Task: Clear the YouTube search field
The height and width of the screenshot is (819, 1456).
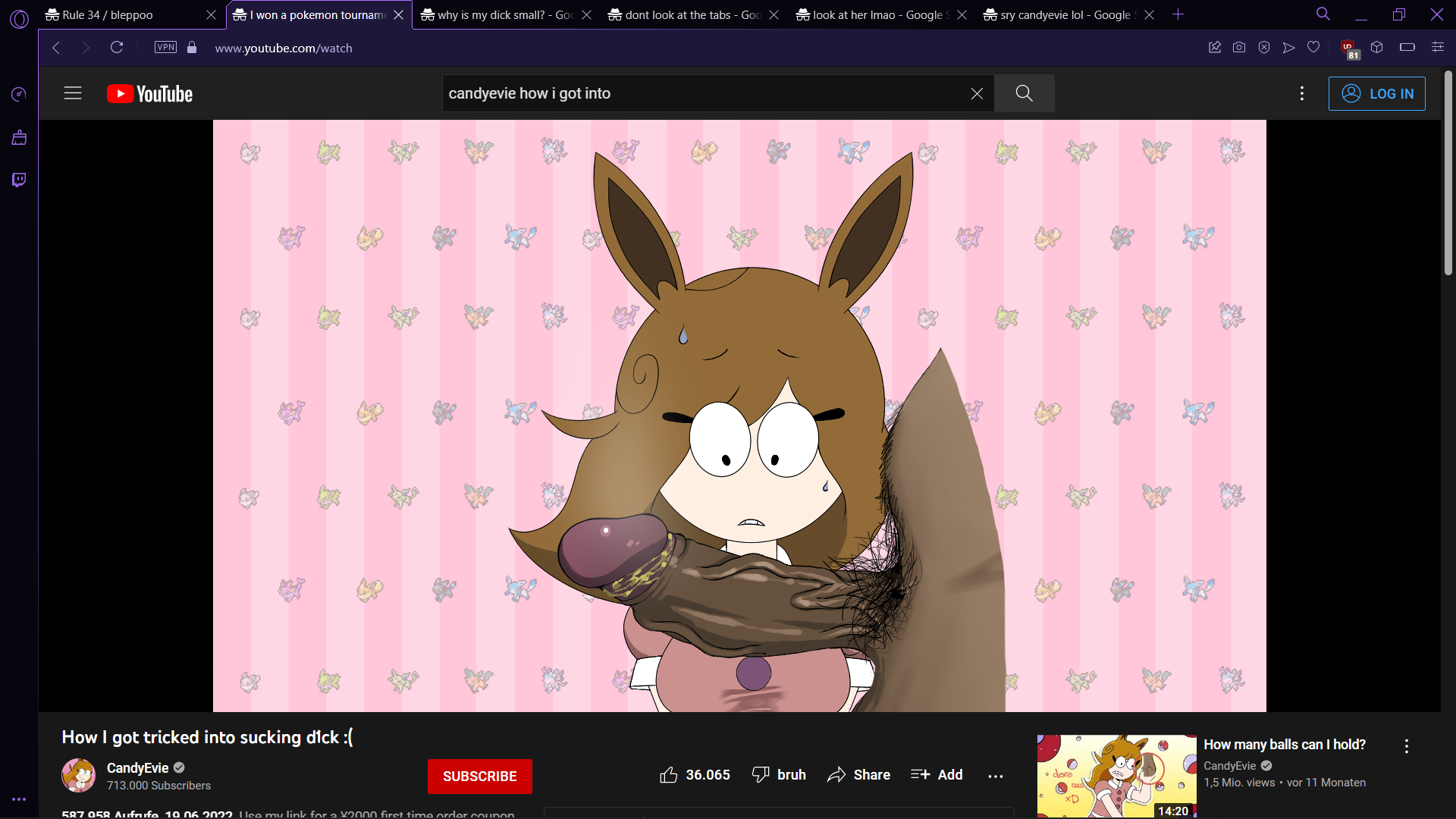Action: [x=977, y=93]
